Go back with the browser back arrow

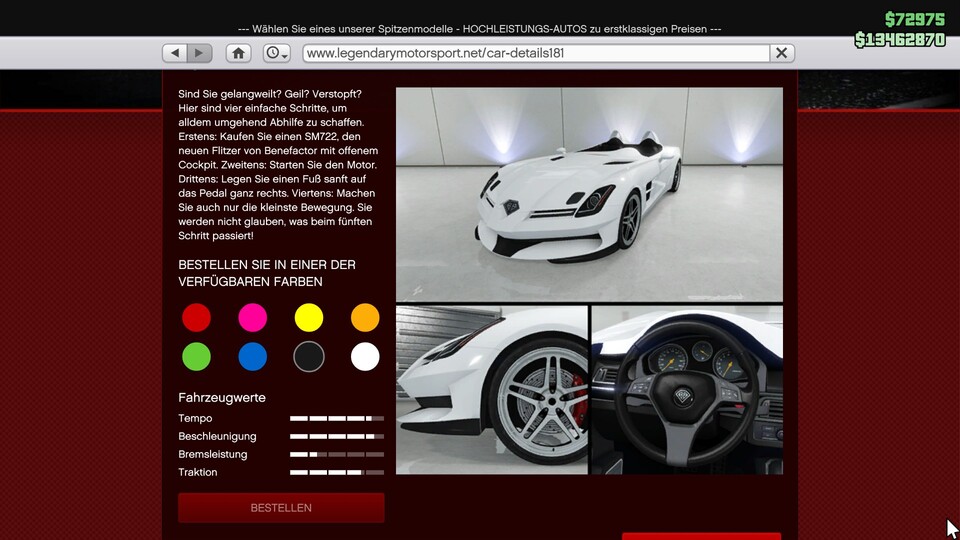click(175, 53)
